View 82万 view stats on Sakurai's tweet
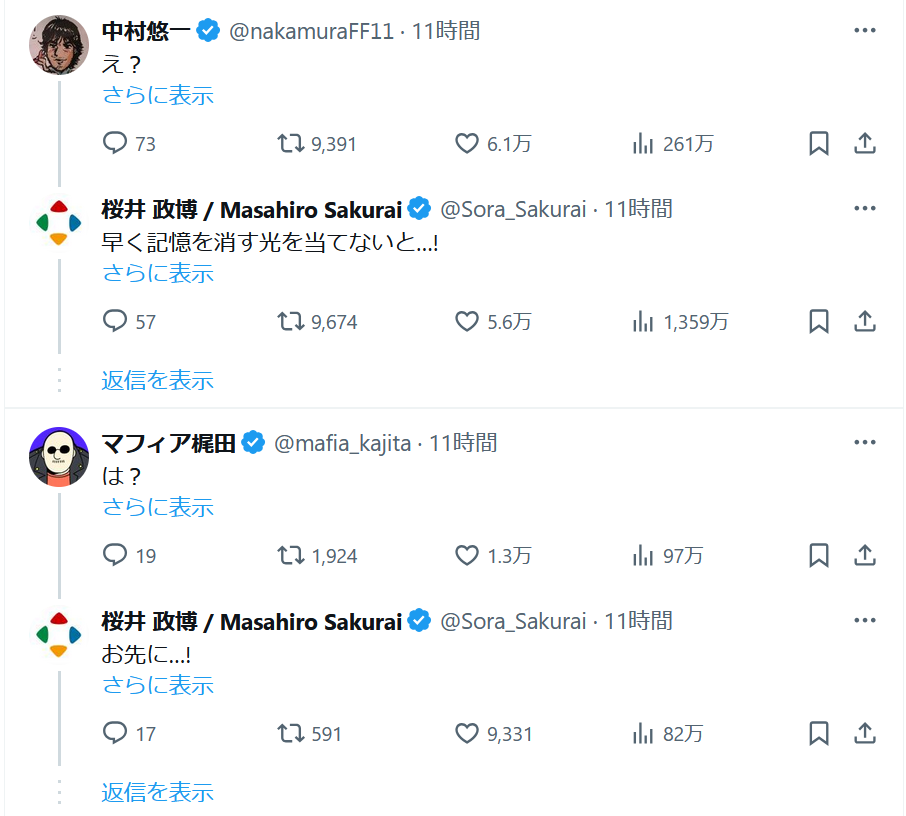The width and height of the screenshot is (906, 816). 668,734
